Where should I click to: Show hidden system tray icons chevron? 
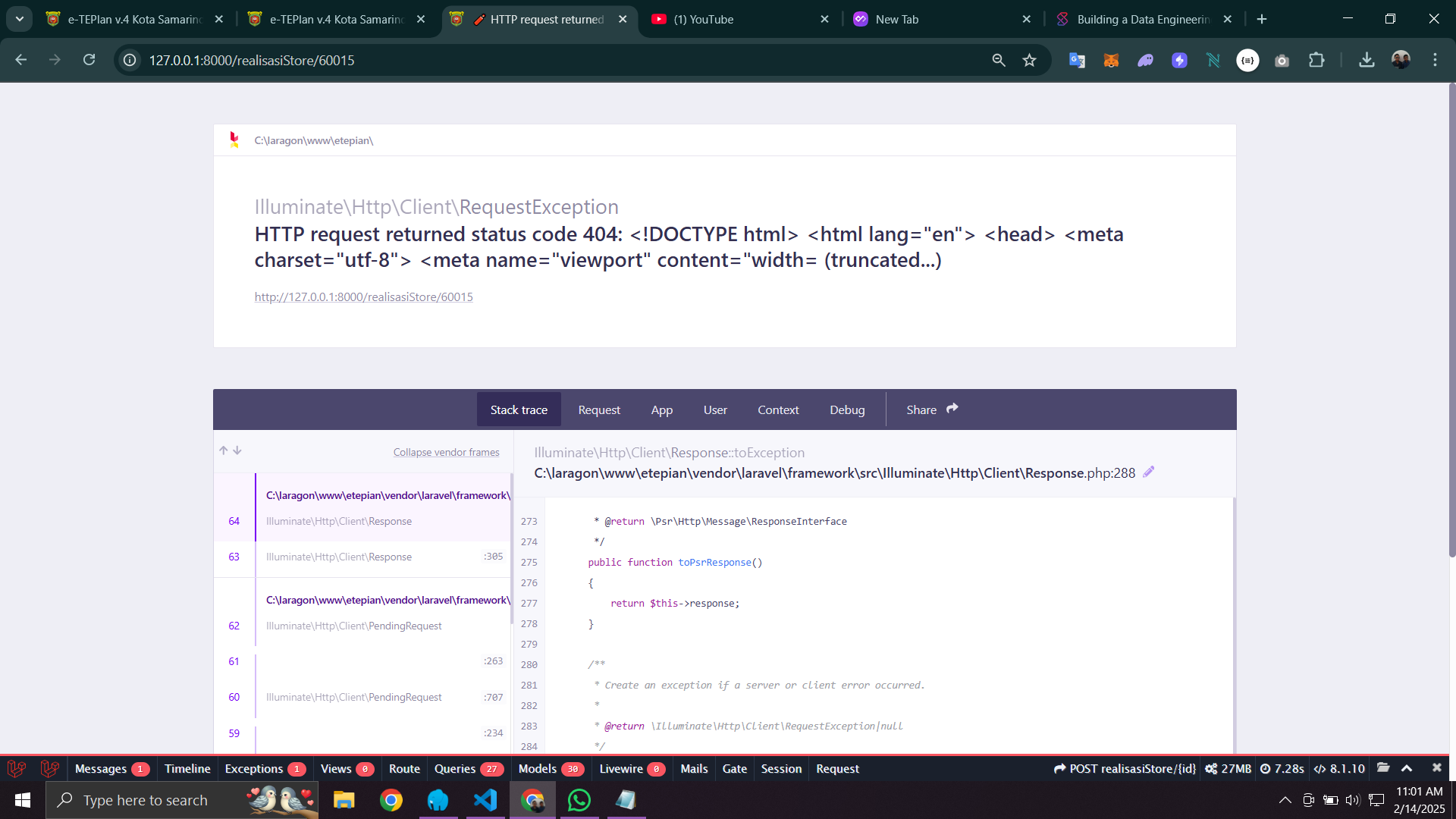pyautogui.click(x=1285, y=800)
